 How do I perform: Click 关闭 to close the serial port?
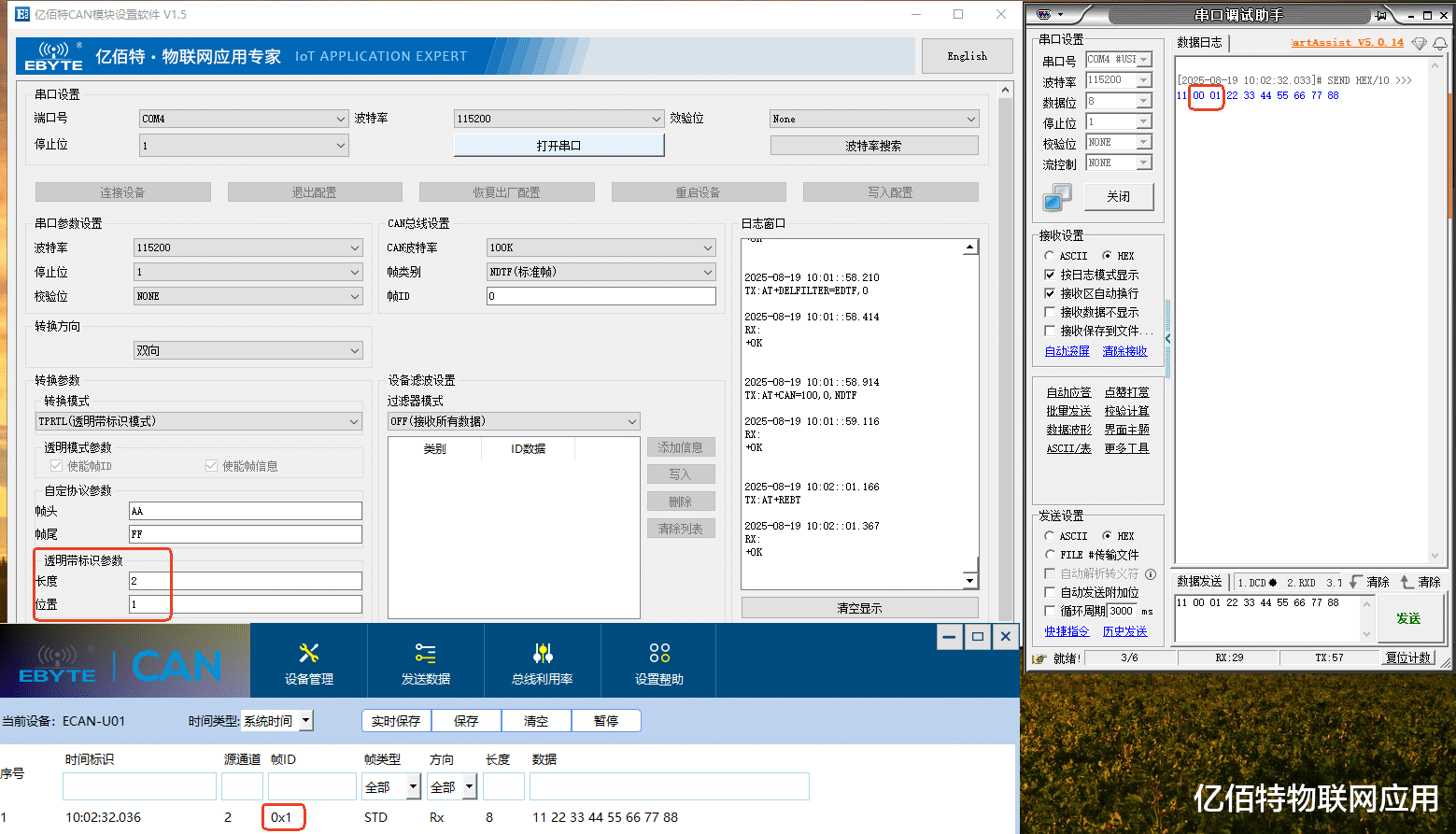pyautogui.click(x=1118, y=196)
